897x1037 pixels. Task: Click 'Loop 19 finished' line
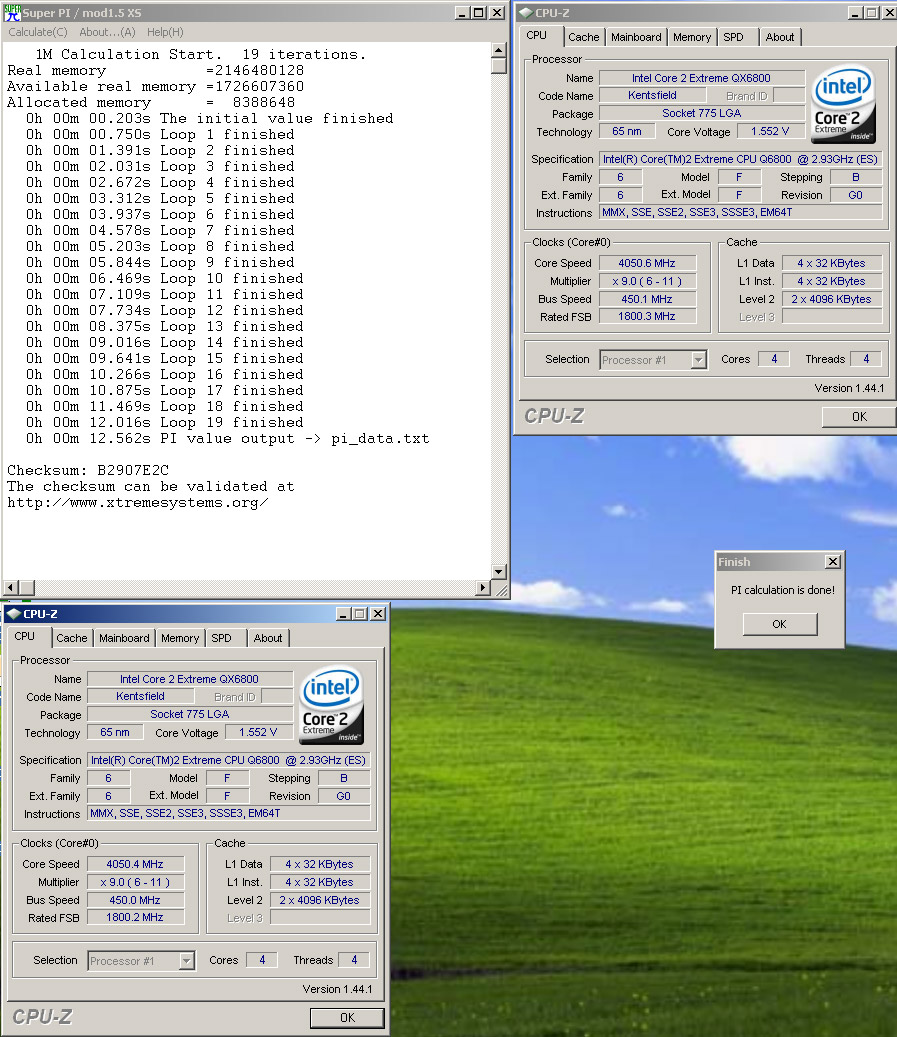165,423
